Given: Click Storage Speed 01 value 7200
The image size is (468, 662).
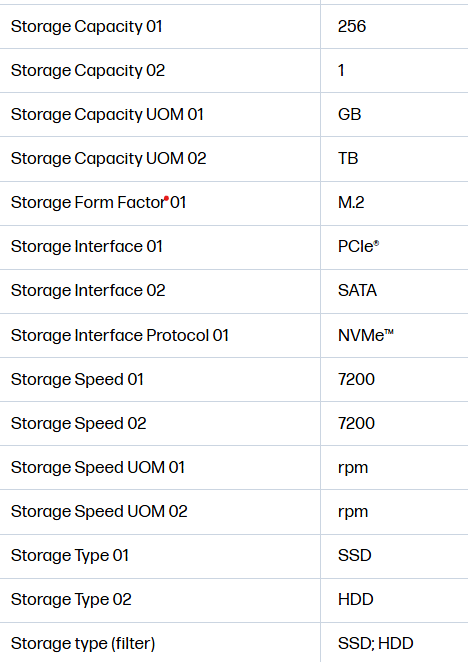Looking at the screenshot, I should tap(356, 380).
